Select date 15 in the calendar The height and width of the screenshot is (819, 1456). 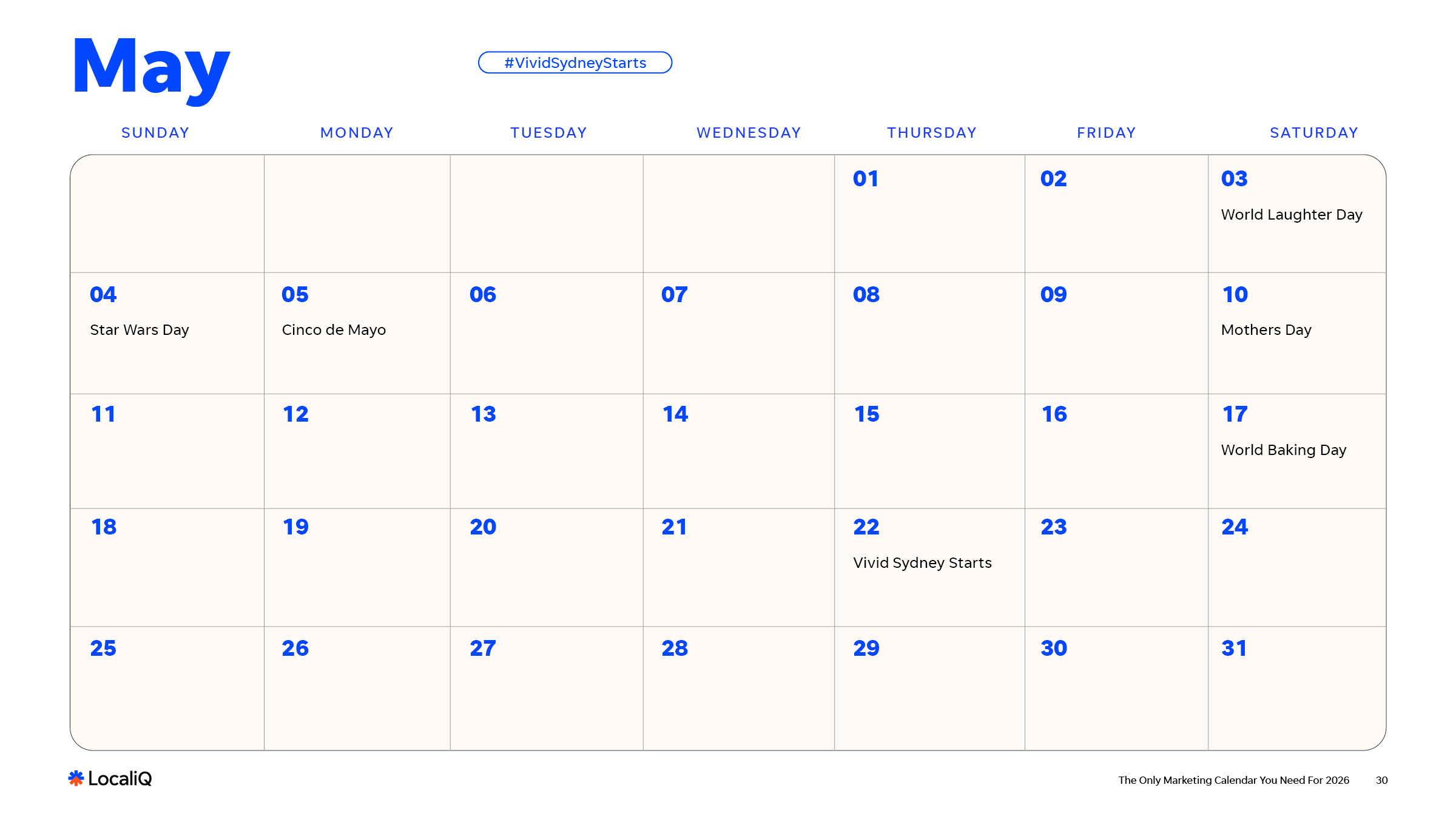[x=866, y=414]
